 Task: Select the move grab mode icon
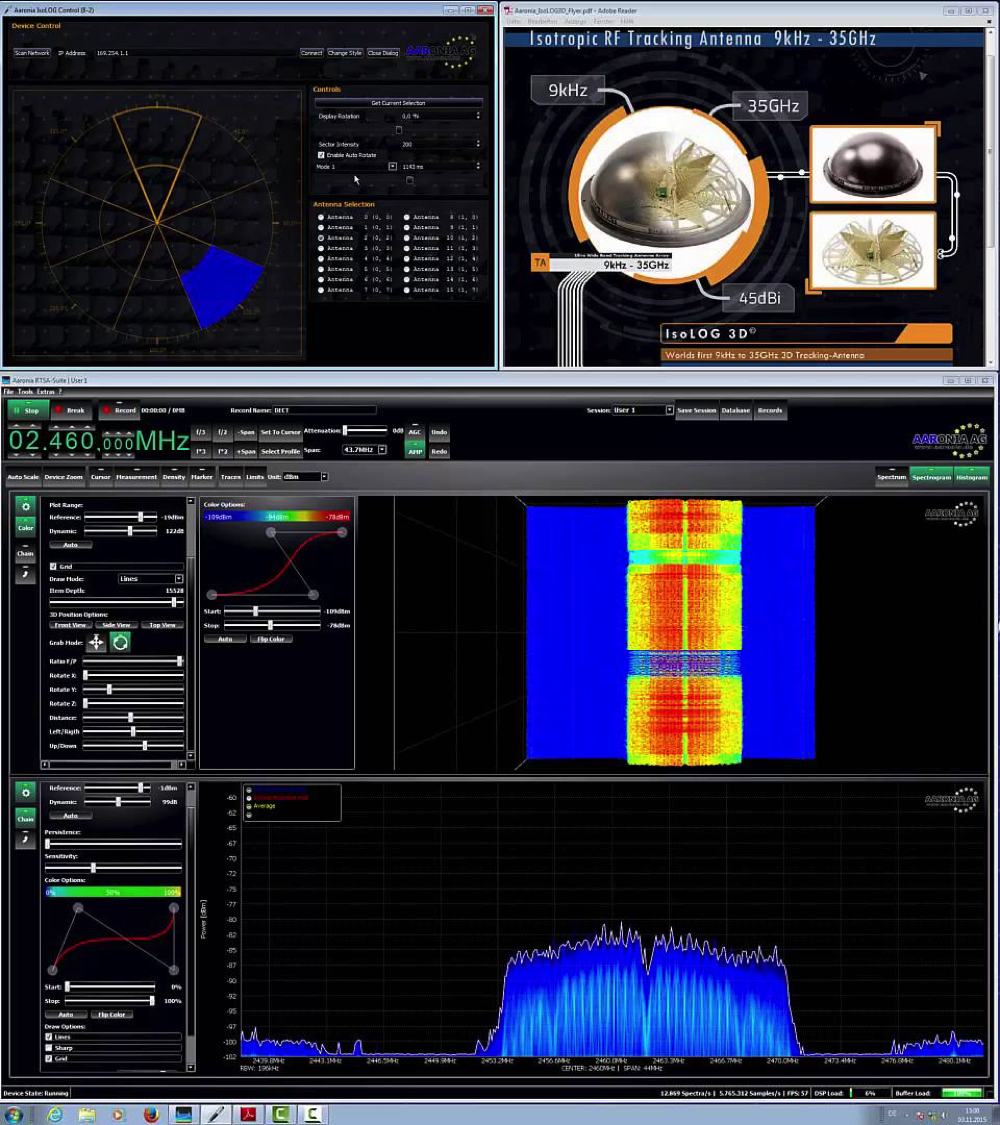click(x=96, y=642)
